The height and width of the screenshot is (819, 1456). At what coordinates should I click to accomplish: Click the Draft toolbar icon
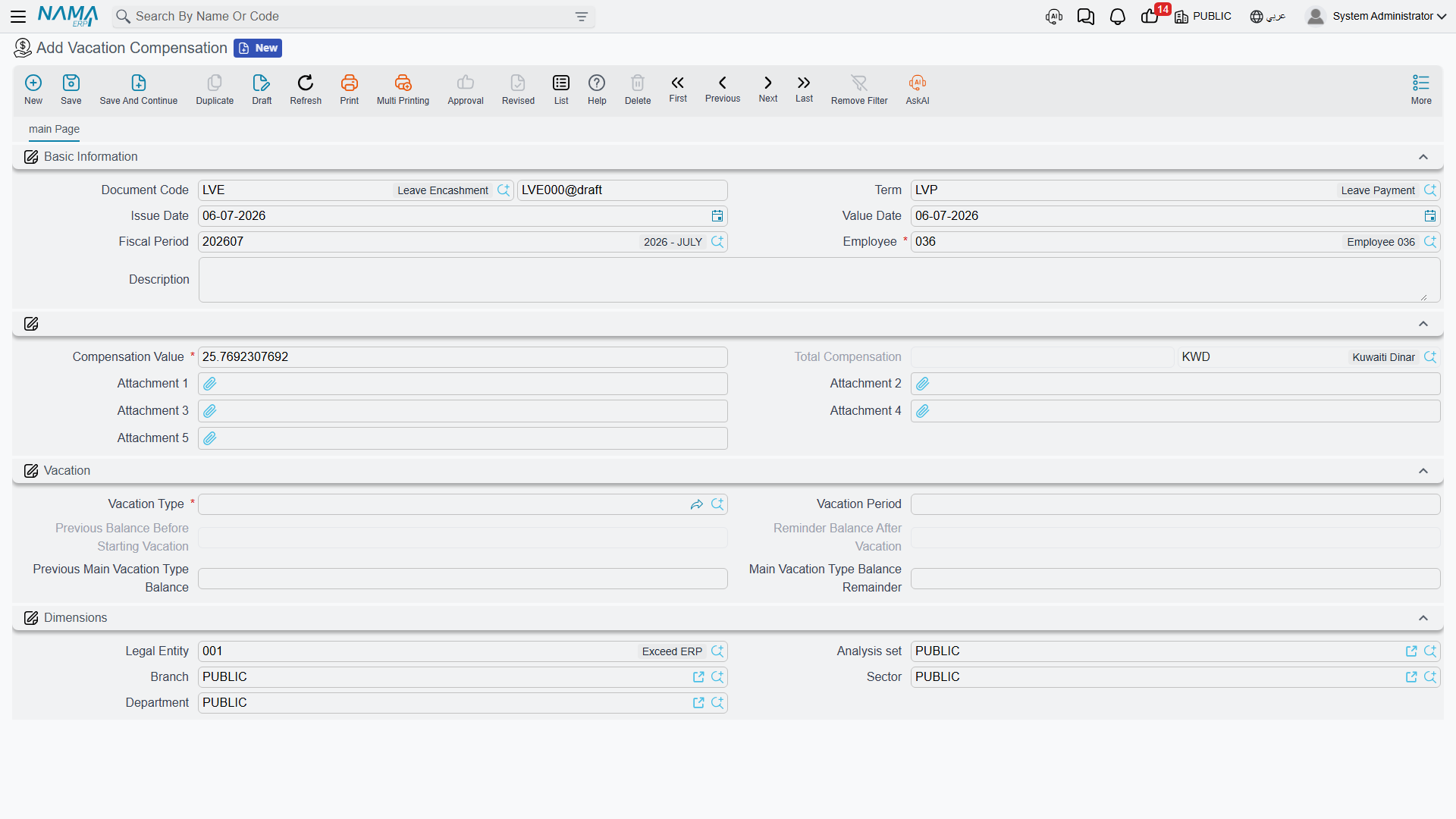(262, 83)
